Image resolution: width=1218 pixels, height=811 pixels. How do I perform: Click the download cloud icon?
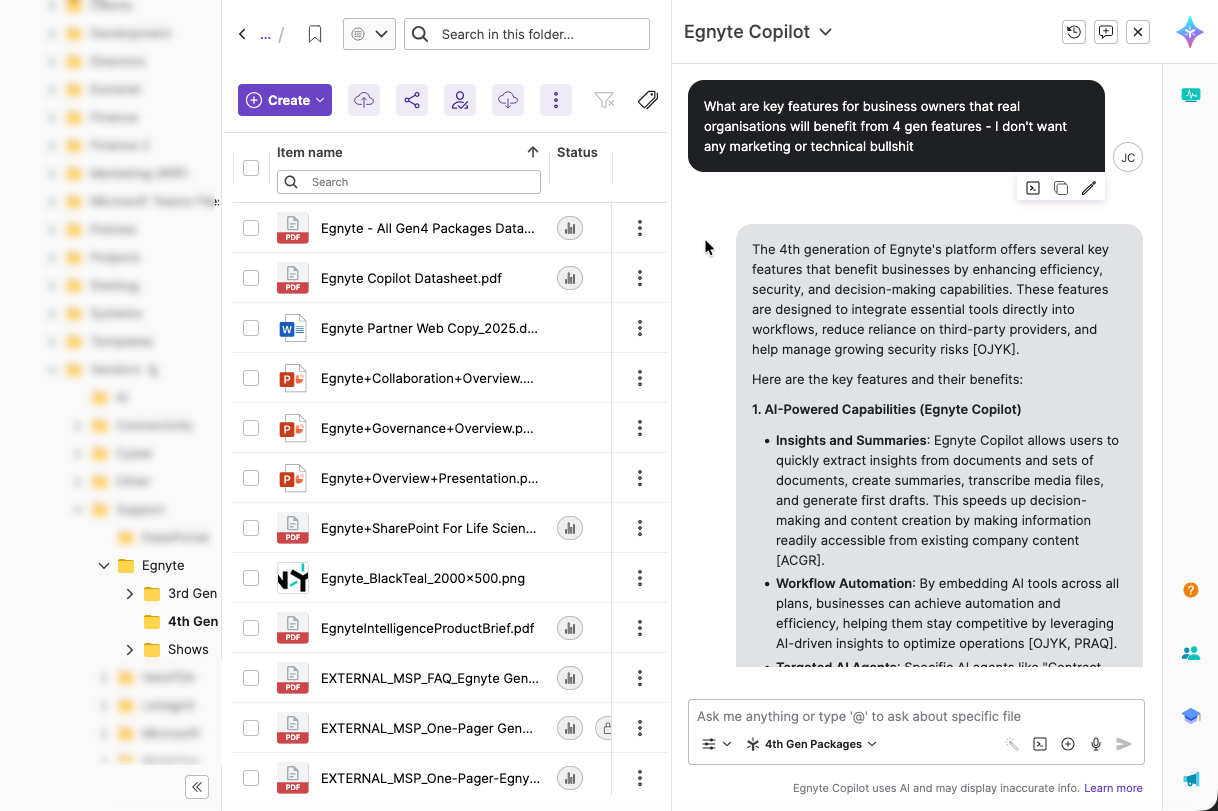508,100
